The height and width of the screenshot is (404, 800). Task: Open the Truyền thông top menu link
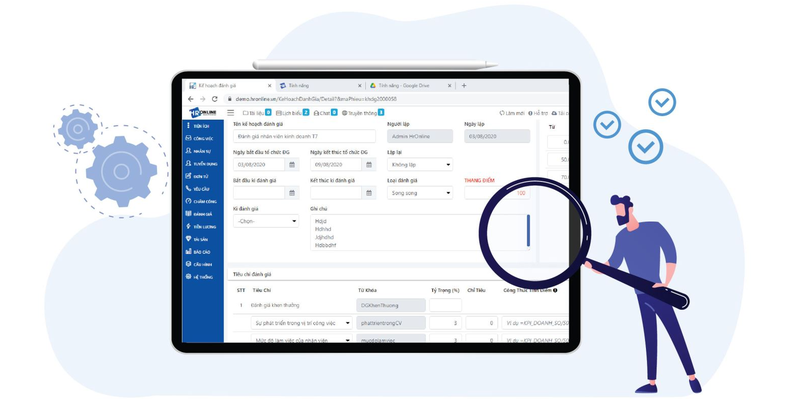click(x=363, y=113)
